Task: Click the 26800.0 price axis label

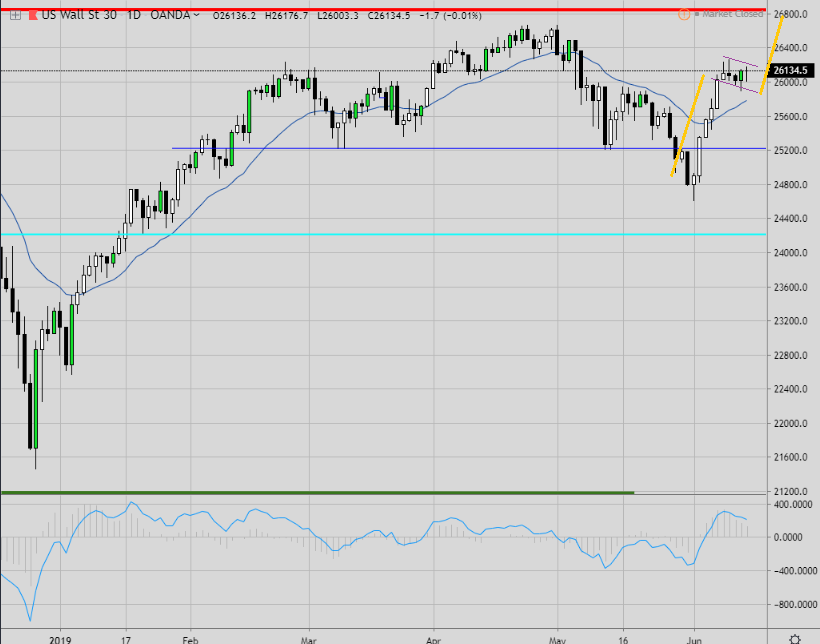Action: 793,14
